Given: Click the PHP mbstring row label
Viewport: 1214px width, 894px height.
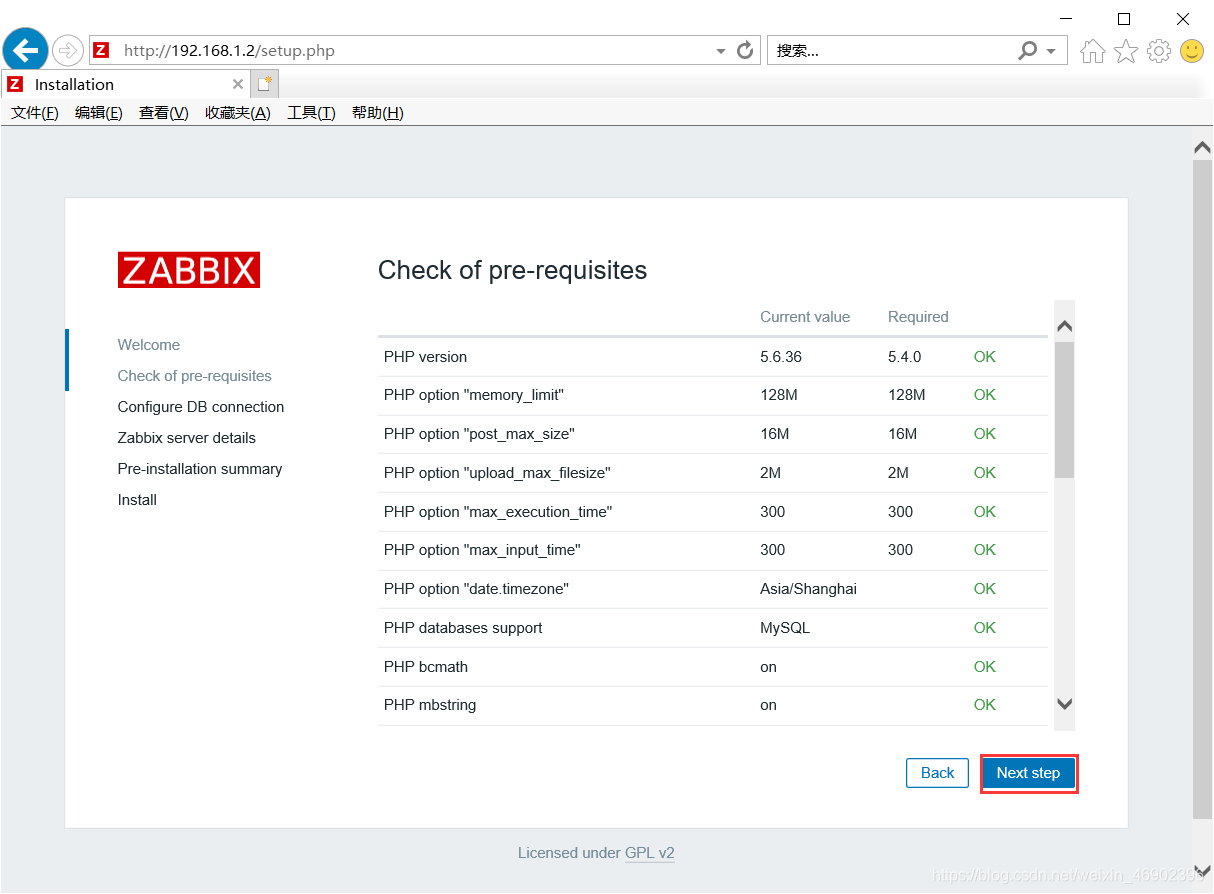Looking at the screenshot, I should coord(430,705).
